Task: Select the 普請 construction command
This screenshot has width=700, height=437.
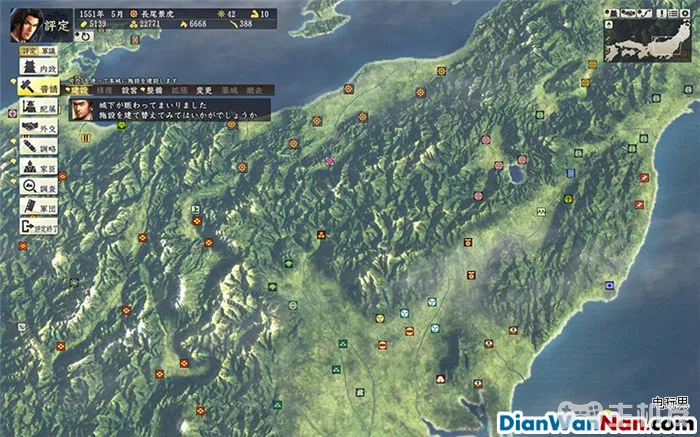Action: click(x=38, y=87)
